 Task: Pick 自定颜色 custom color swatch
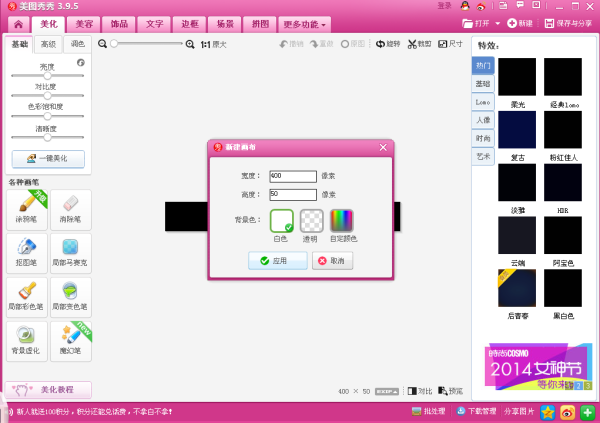pos(342,221)
